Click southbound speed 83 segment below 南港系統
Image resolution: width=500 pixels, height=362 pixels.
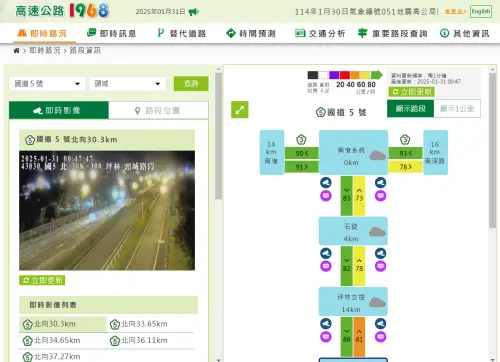pos(347,196)
